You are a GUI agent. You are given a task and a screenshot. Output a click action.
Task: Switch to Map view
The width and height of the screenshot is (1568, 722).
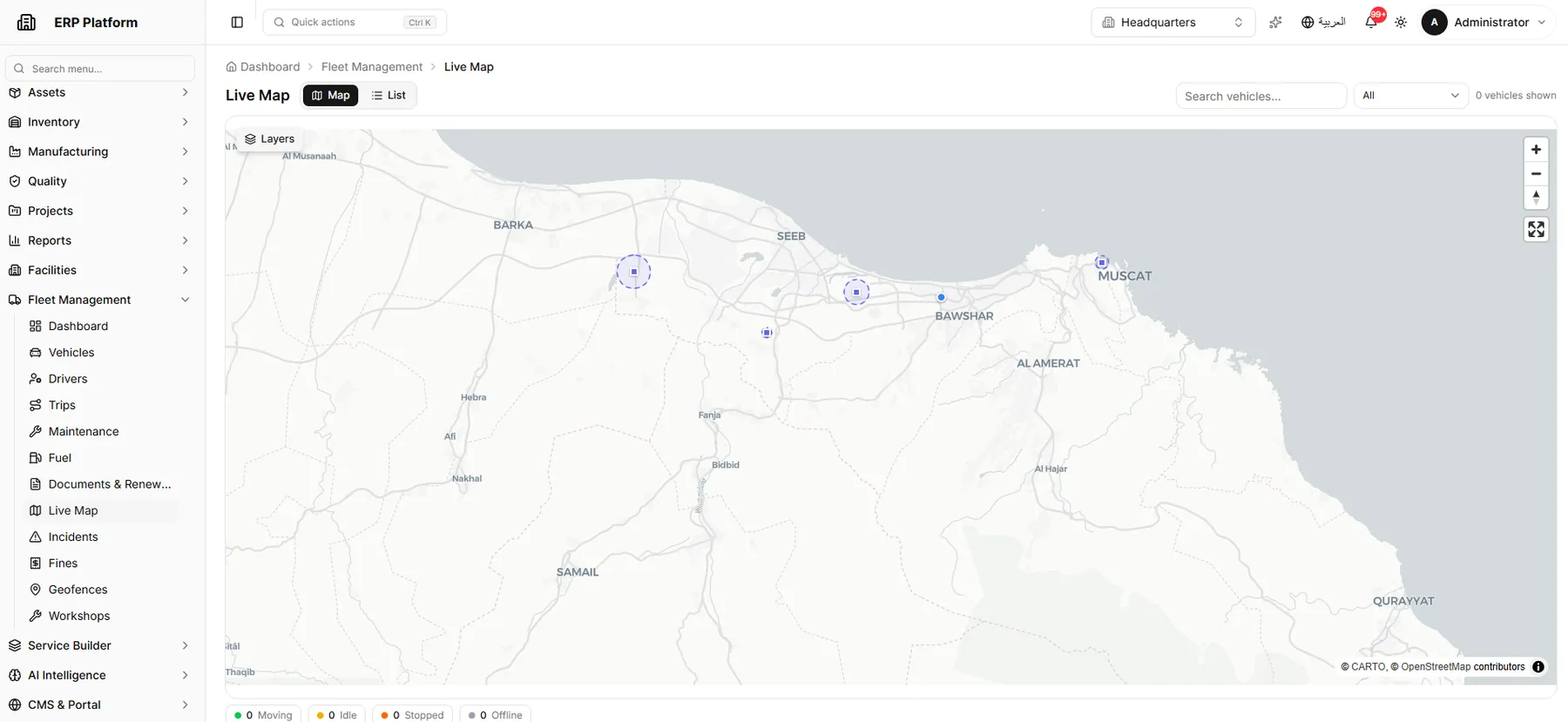(330, 96)
